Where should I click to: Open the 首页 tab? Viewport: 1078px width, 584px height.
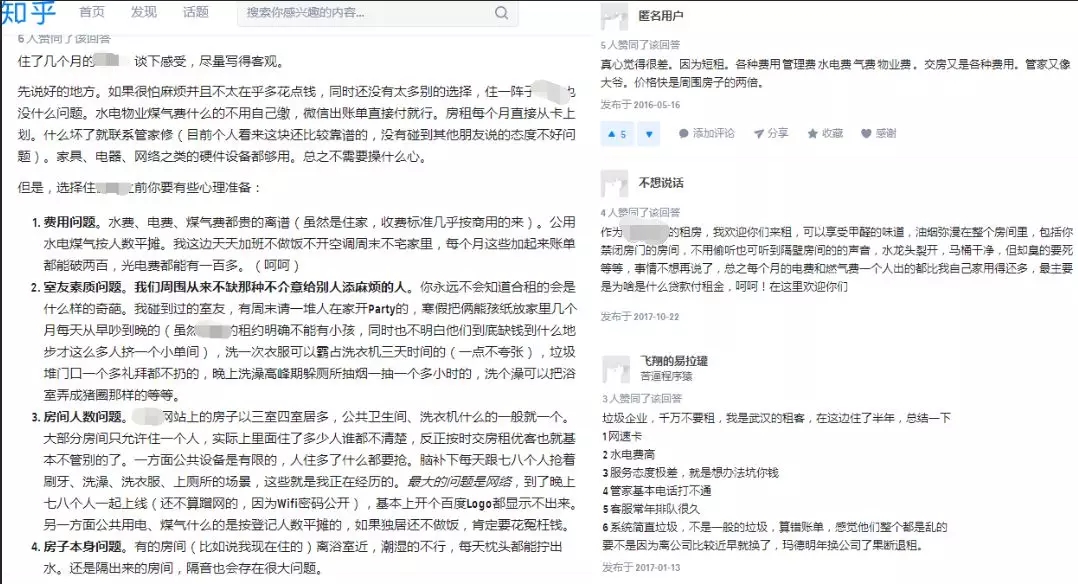[92, 12]
